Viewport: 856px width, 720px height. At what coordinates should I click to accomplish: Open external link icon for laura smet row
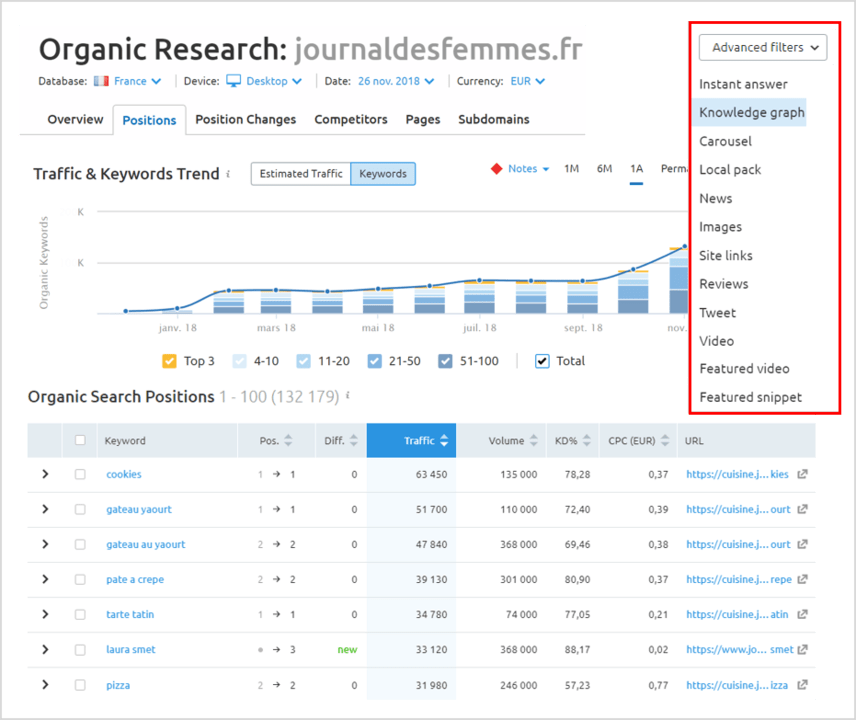(x=802, y=649)
